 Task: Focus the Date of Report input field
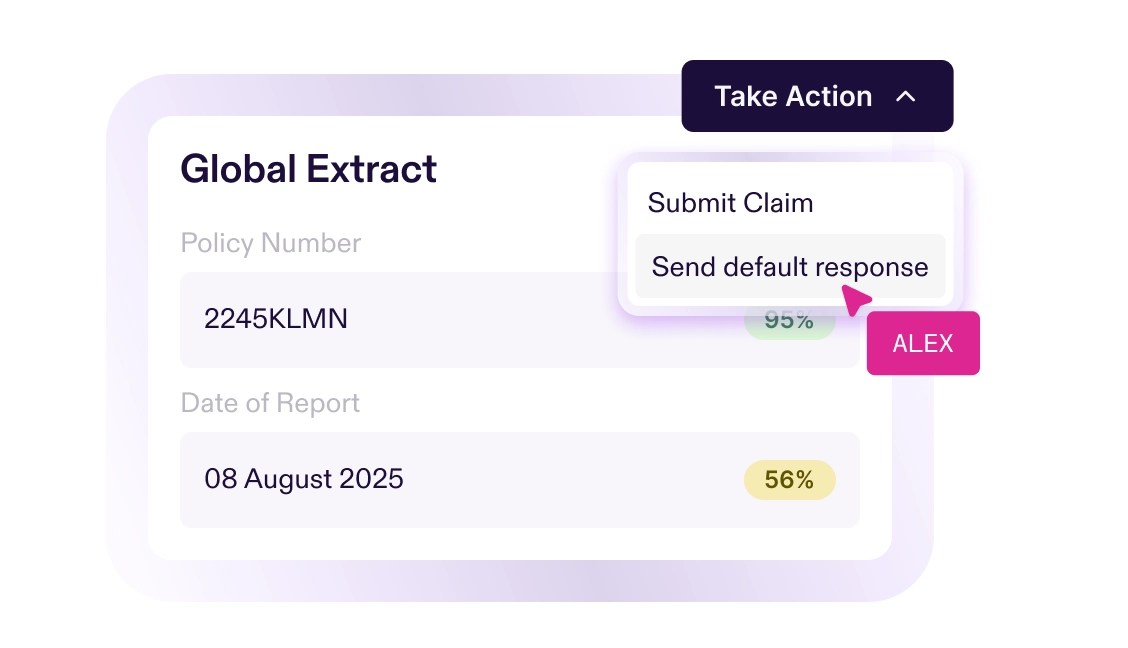click(519, 480)
